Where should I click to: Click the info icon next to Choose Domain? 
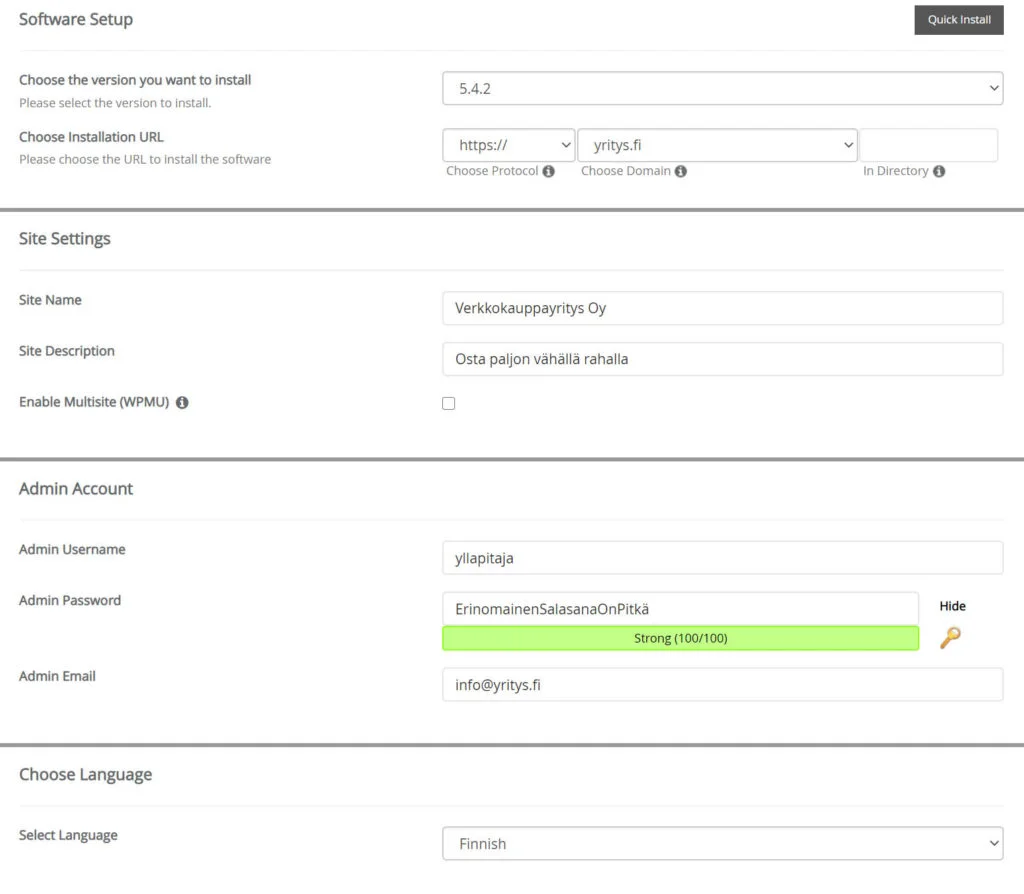pos(680,171)
